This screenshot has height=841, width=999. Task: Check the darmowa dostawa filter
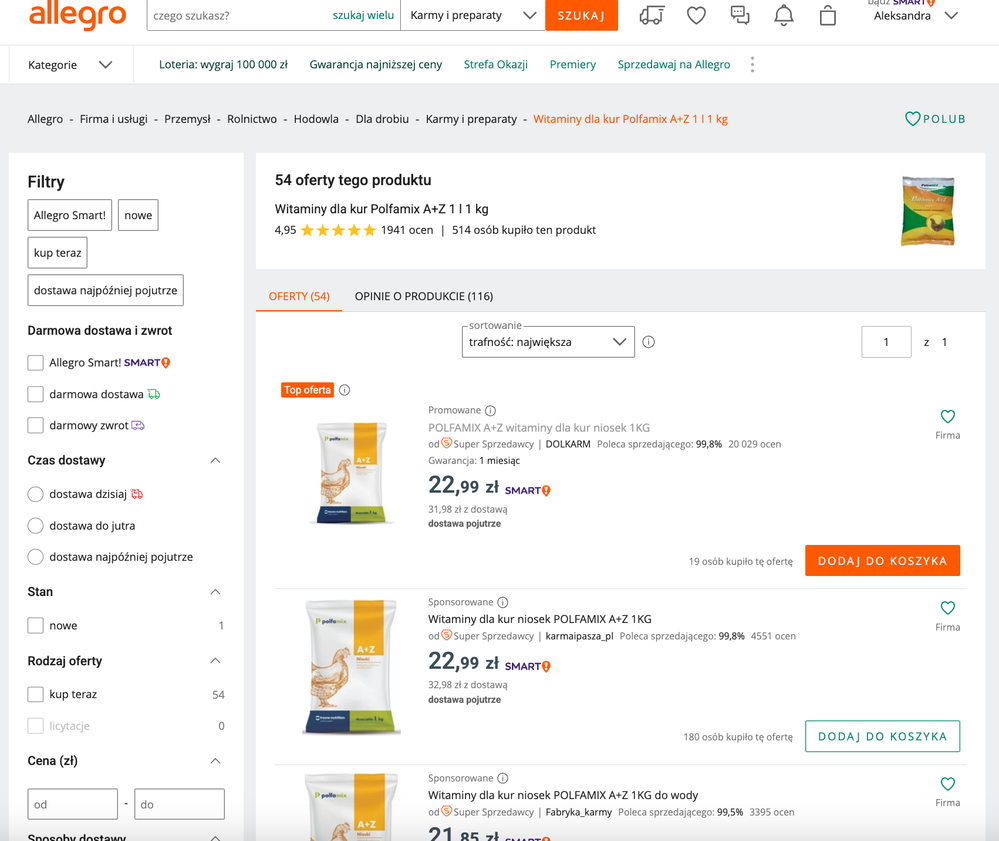pyautogui.click(x=36, y=394)
